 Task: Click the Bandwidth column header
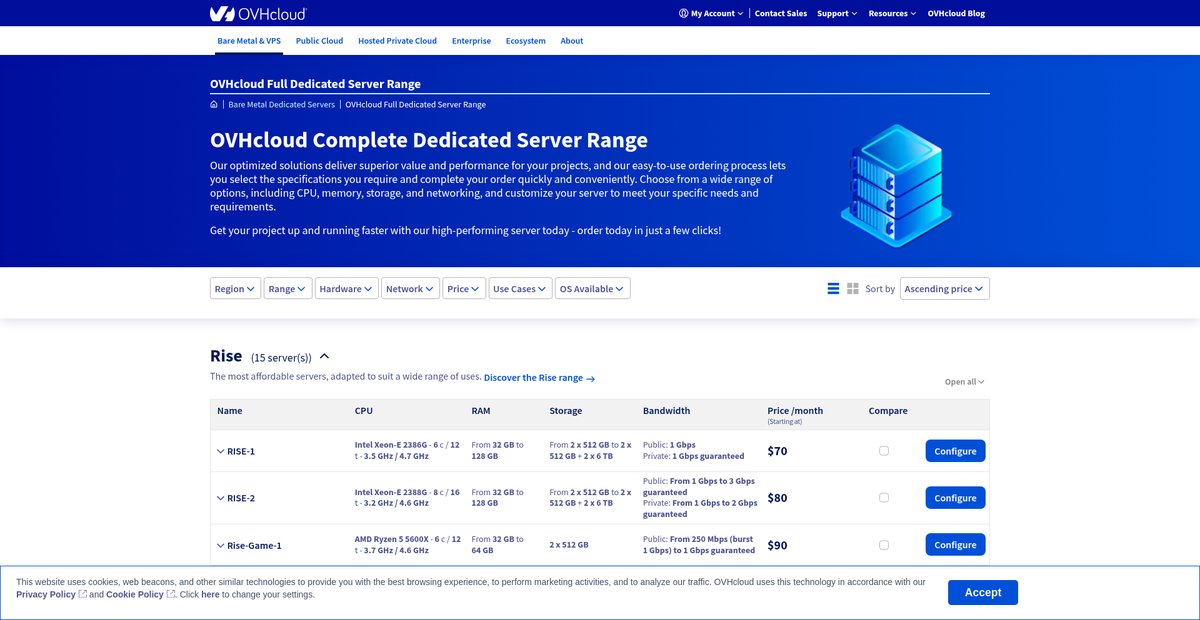(x=666, y=411)
